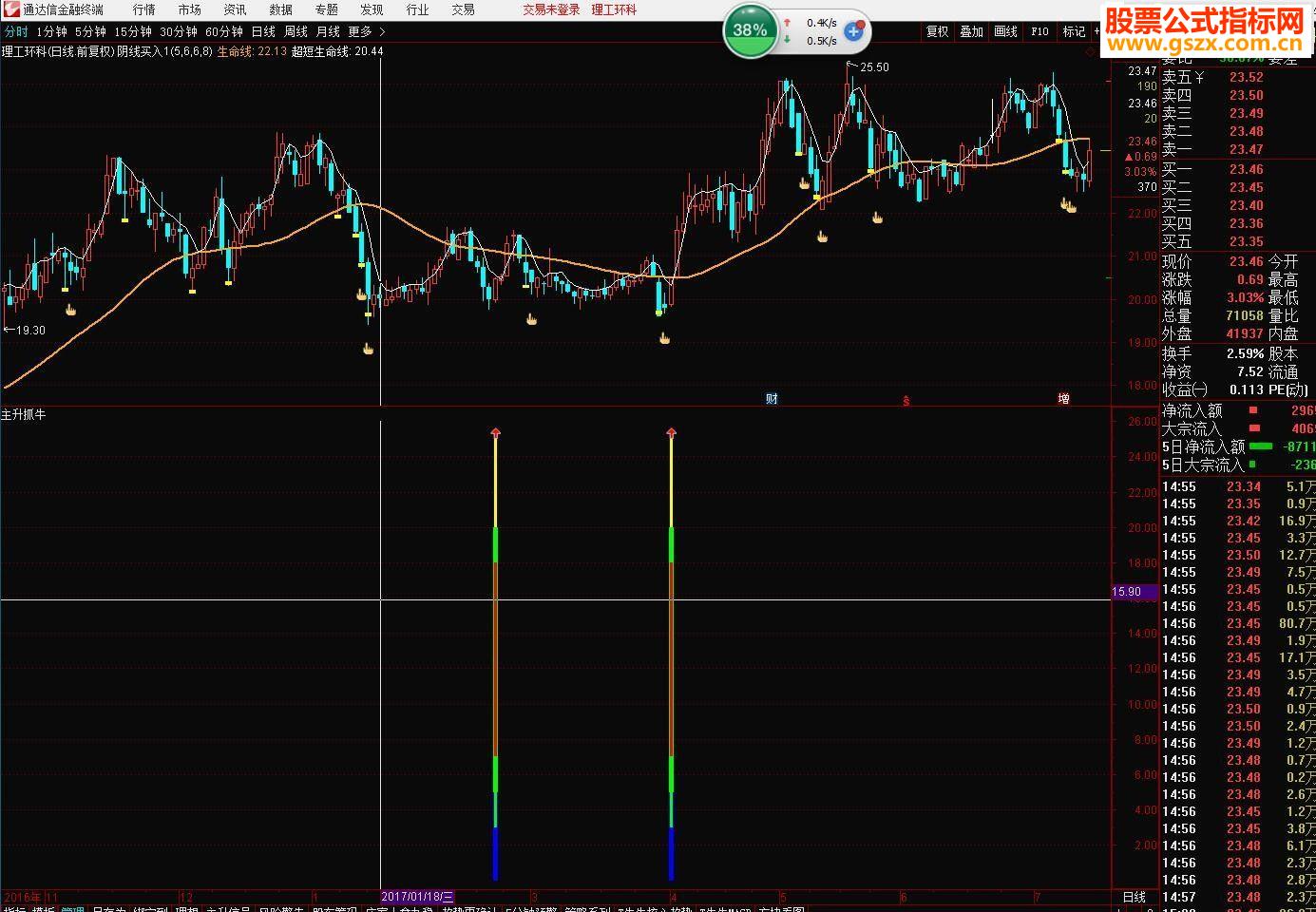Screen dimensions: 1316x912
Task: Click the 15.90 crosshair price label
Action: pyautogui.click(x=1135, y=592)
